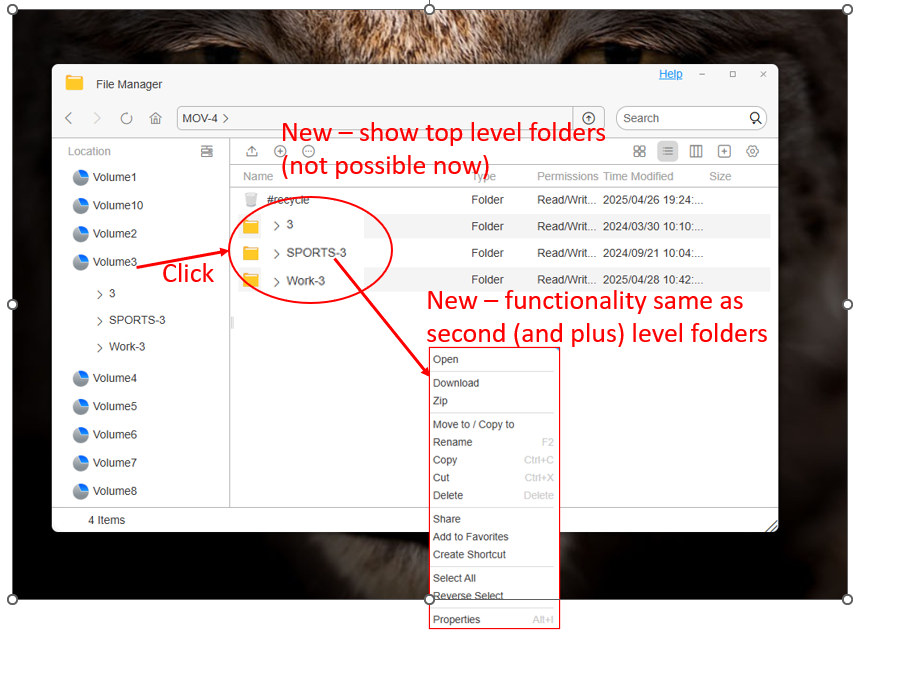911x689 pixels.
Task: Select the Volume1 disk icon
Action: click(x=81, y=177)
